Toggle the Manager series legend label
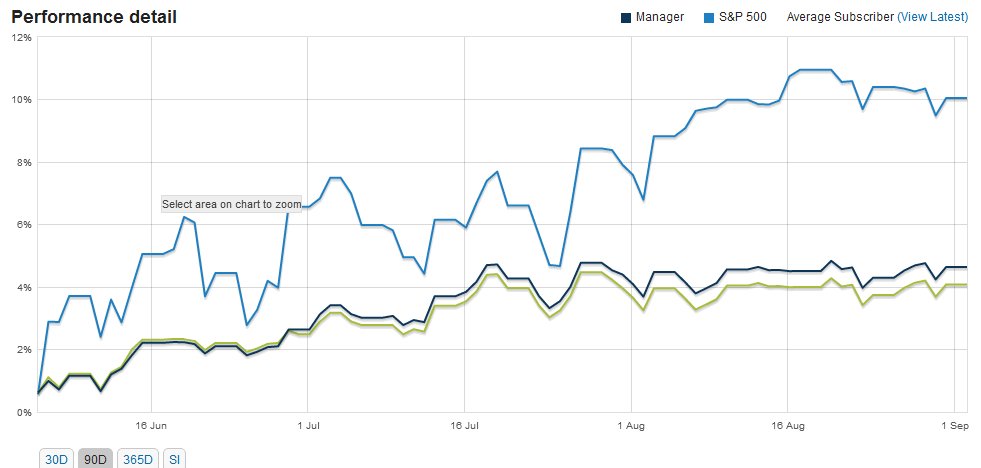 coord(660,17)
